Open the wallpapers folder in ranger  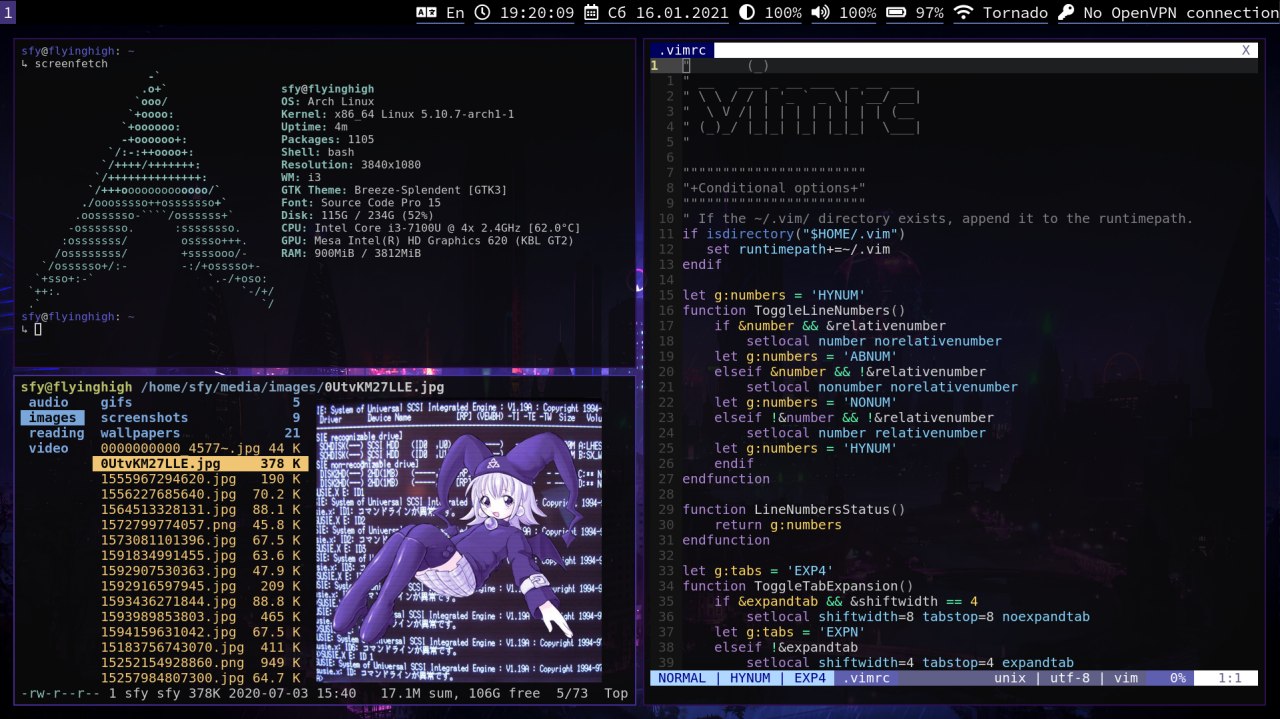pyautogui.click(x=200, y=433)
